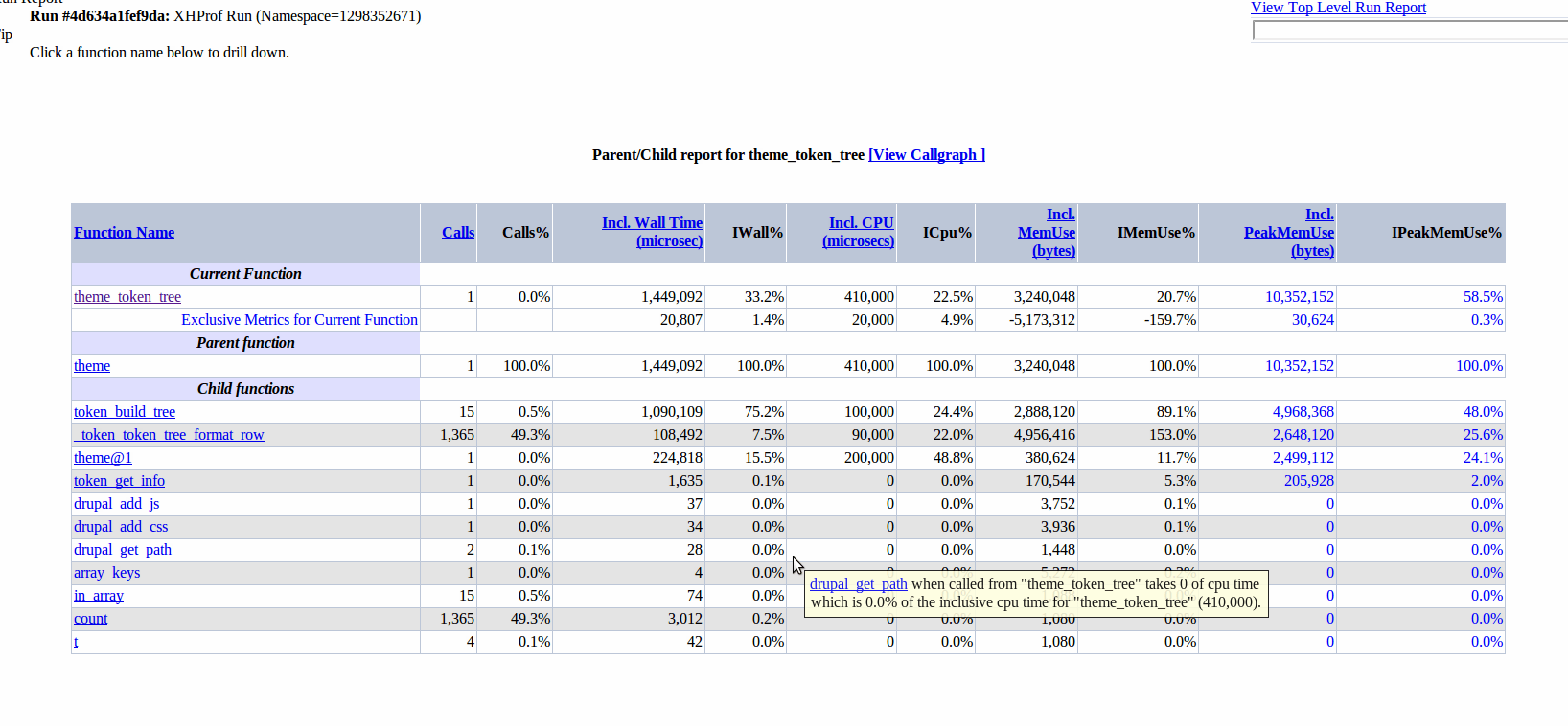Viewport: 1568px width, 726px height.
Task: Drill down into token_get_info
Action: (x=119, y=481)
